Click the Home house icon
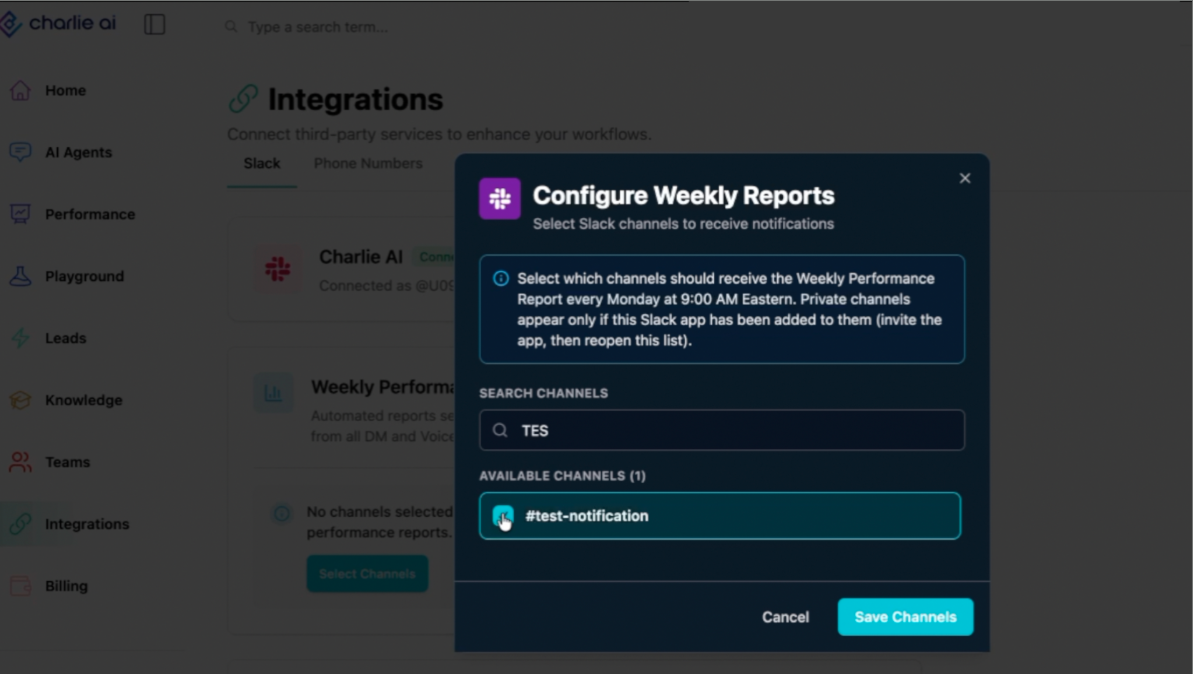Screen dimensions: 1195x674 tap(21, 90)
